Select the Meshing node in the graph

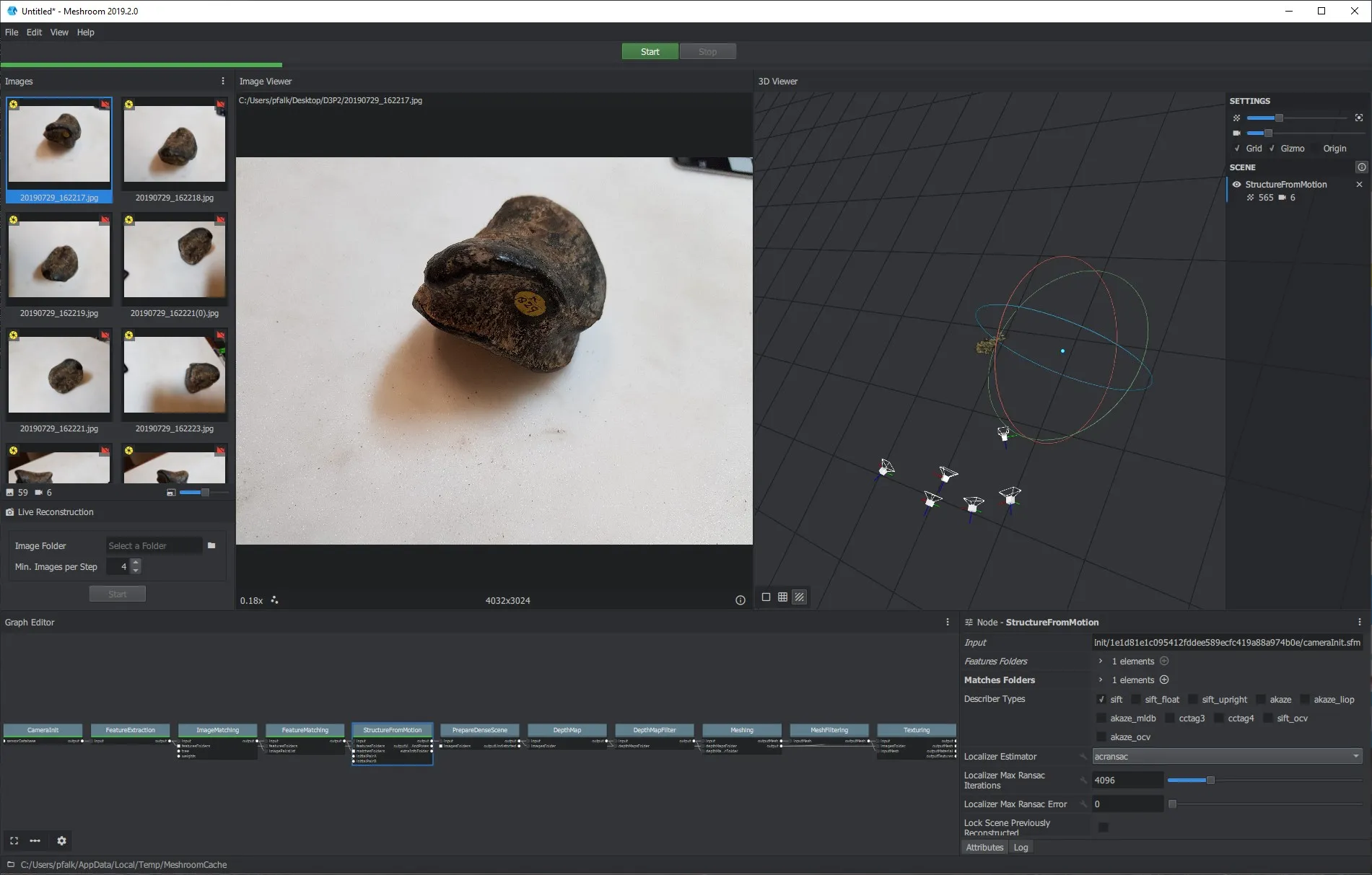(741, 730)
